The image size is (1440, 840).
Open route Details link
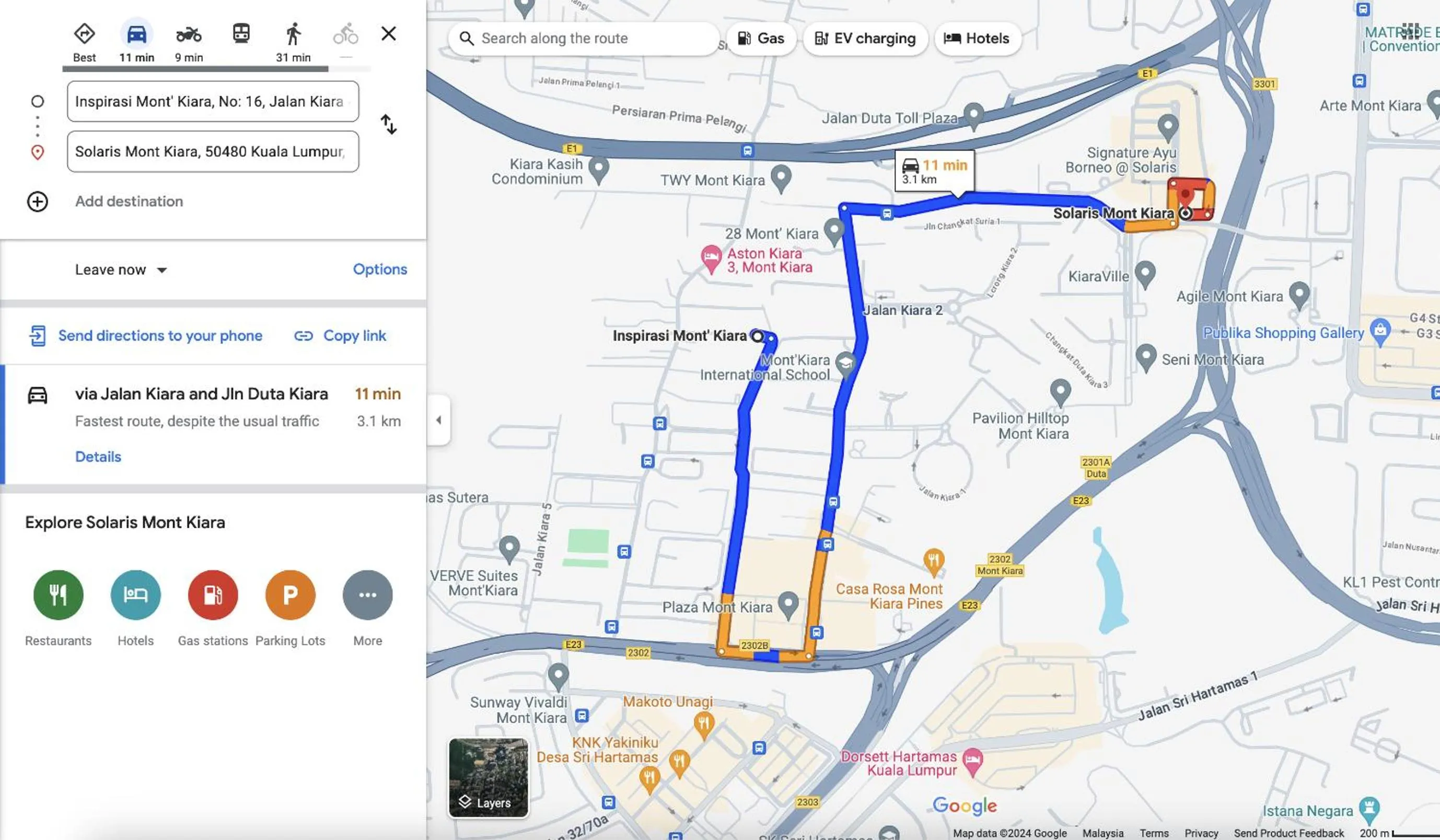(98, 457)
